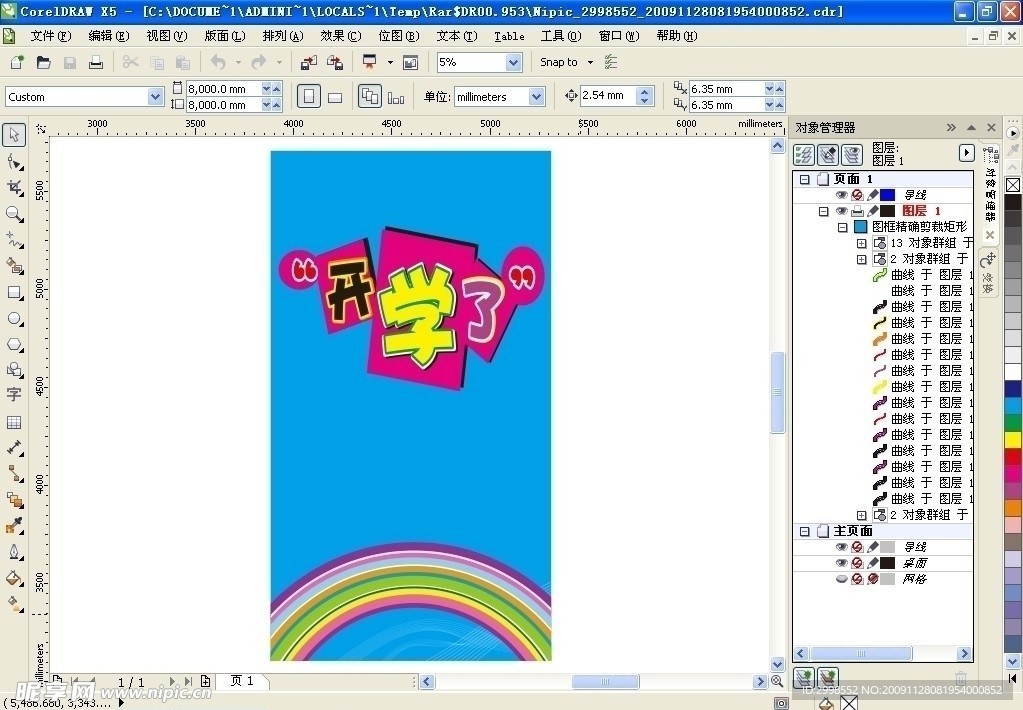Screen dimensions: 1023x710
Task: Open the 单位 millimeters dropdown
Action: tap(536, 97)
